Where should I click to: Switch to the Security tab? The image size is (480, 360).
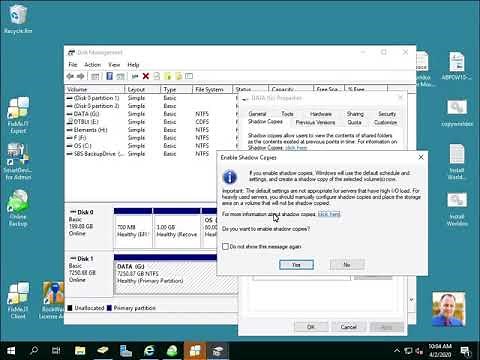[387, 114]
